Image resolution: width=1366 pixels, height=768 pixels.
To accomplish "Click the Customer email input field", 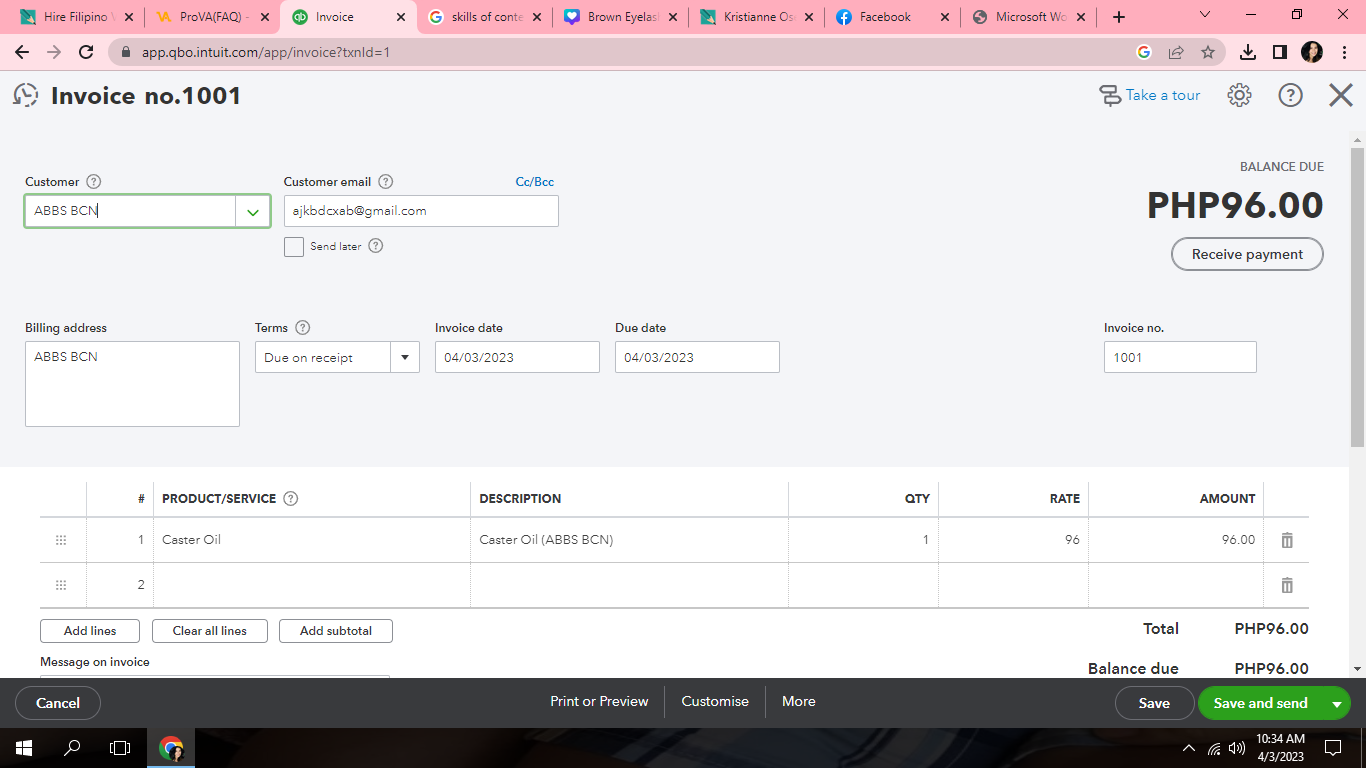I will (x=421, y=211).
